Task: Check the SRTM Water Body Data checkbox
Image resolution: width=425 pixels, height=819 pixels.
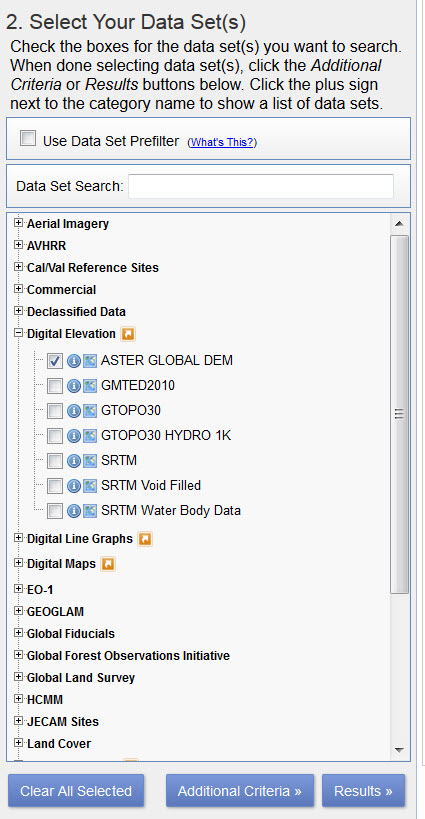Action: click(55, 511)
